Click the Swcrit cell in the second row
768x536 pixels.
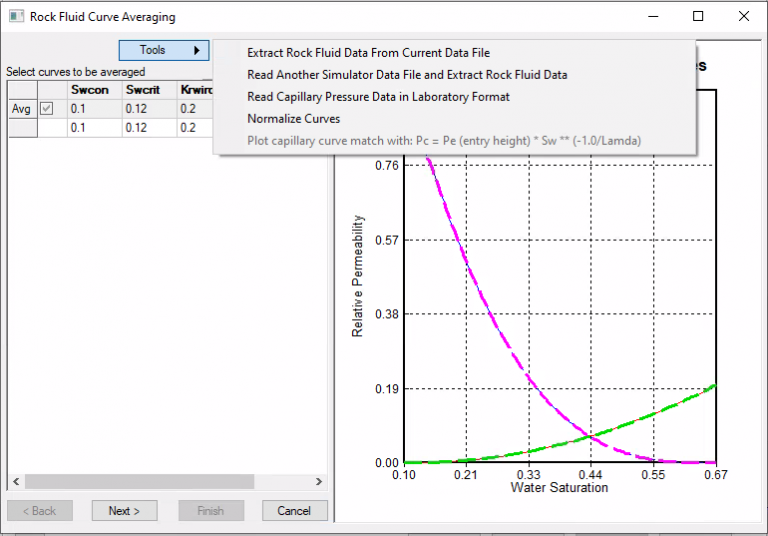pos(148,128)
